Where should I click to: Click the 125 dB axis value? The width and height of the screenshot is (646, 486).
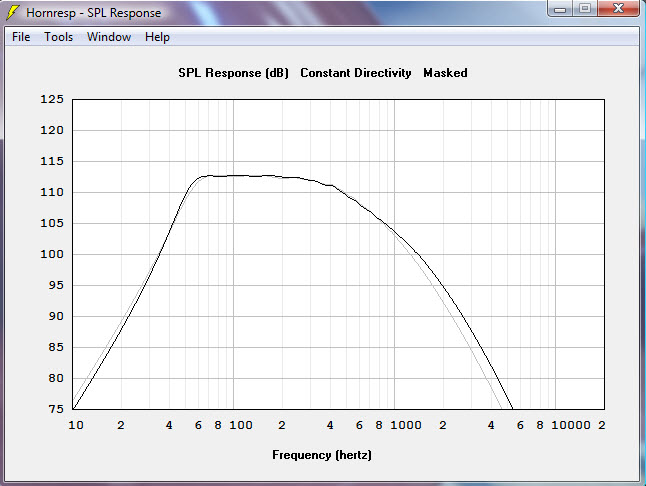52,99
